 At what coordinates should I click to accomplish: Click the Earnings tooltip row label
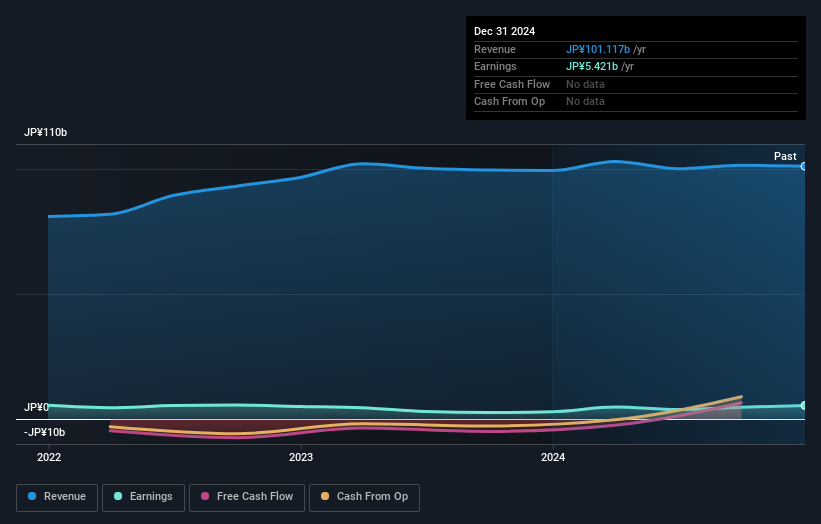(495, 66)
